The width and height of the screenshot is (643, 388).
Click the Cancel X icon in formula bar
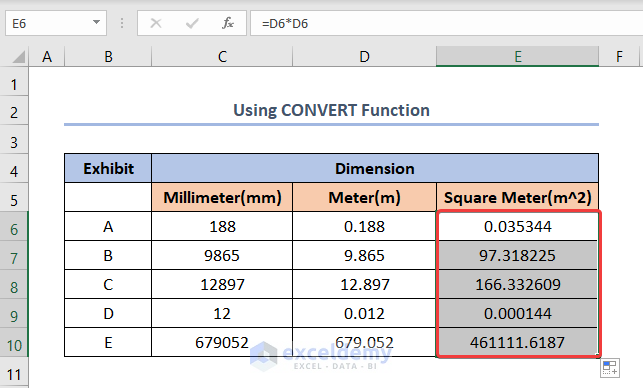click(x=156, y=23)
